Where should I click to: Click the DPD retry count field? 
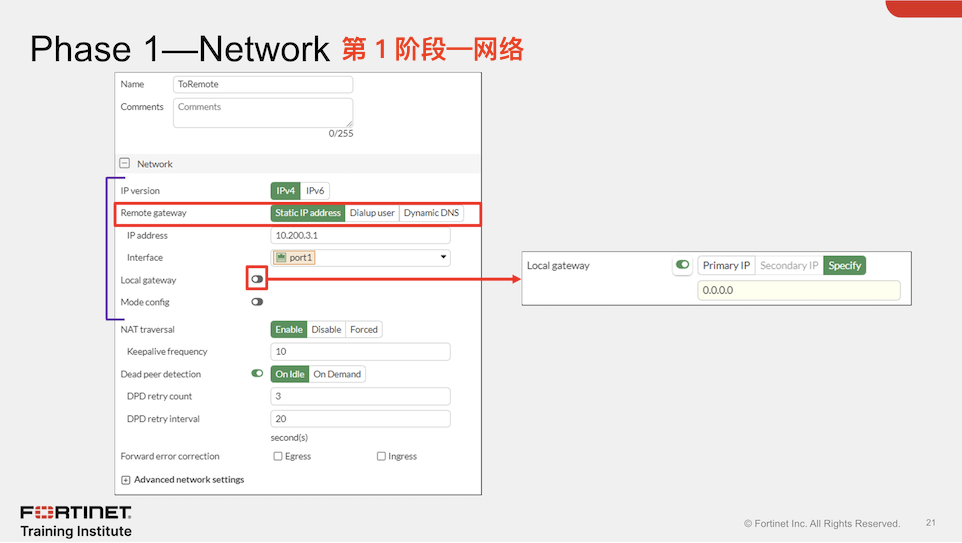click(361, 396)
